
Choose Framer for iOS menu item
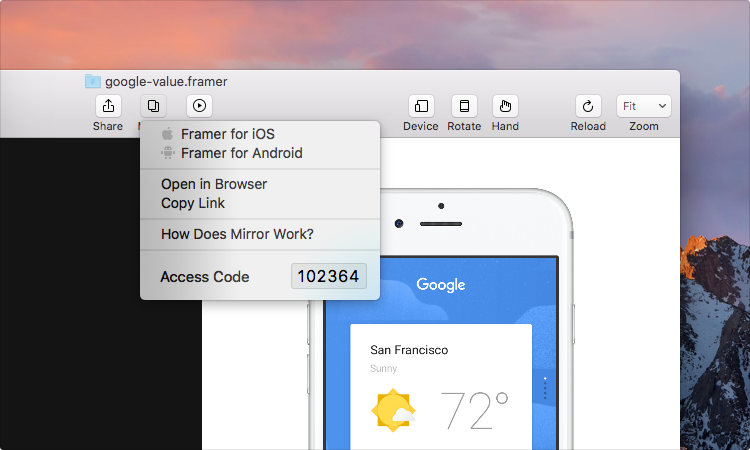pos(260,134)
